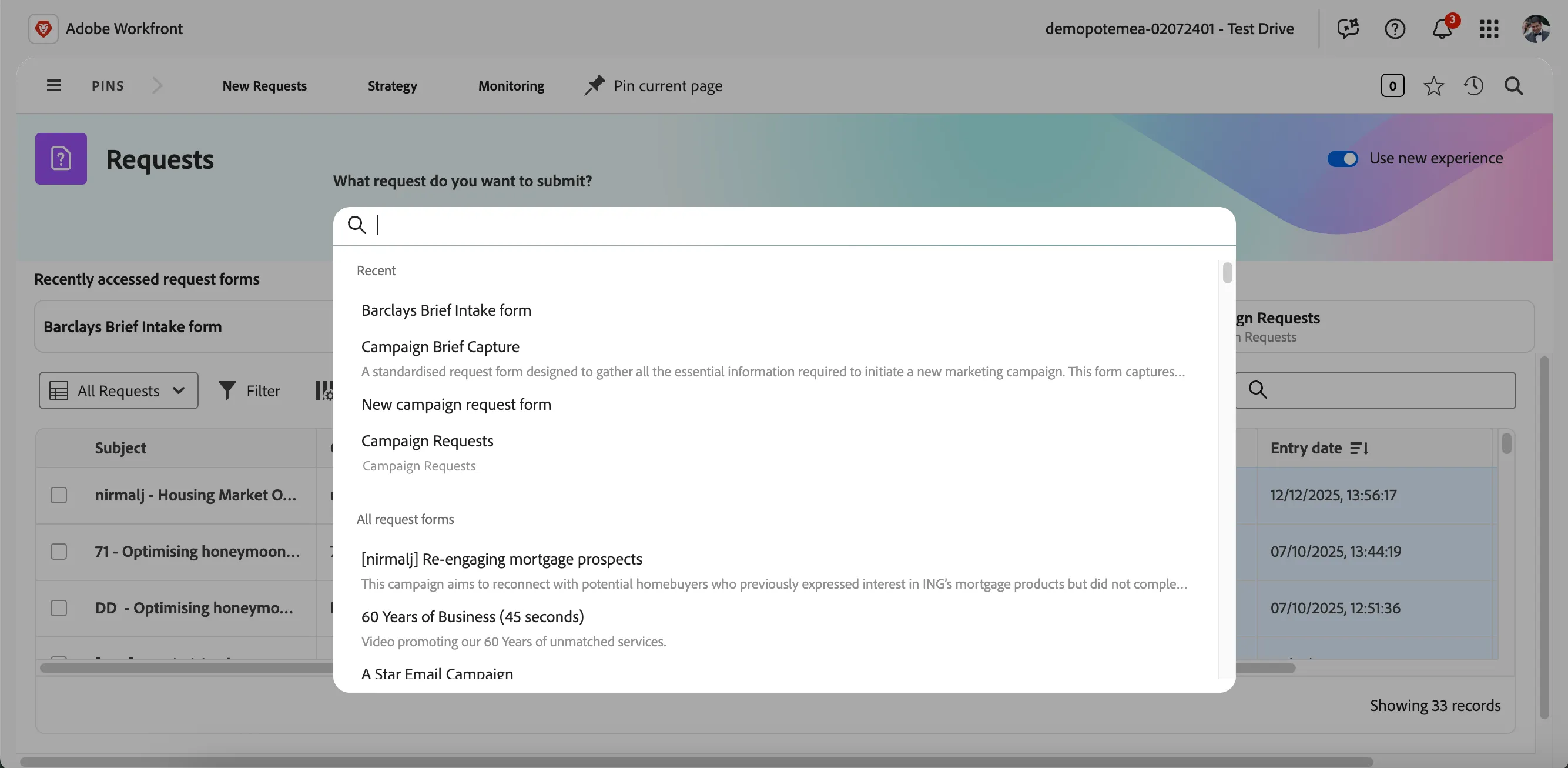
Task: Open the partially hidden Campaign Requests card
Action: (1384, 326)
